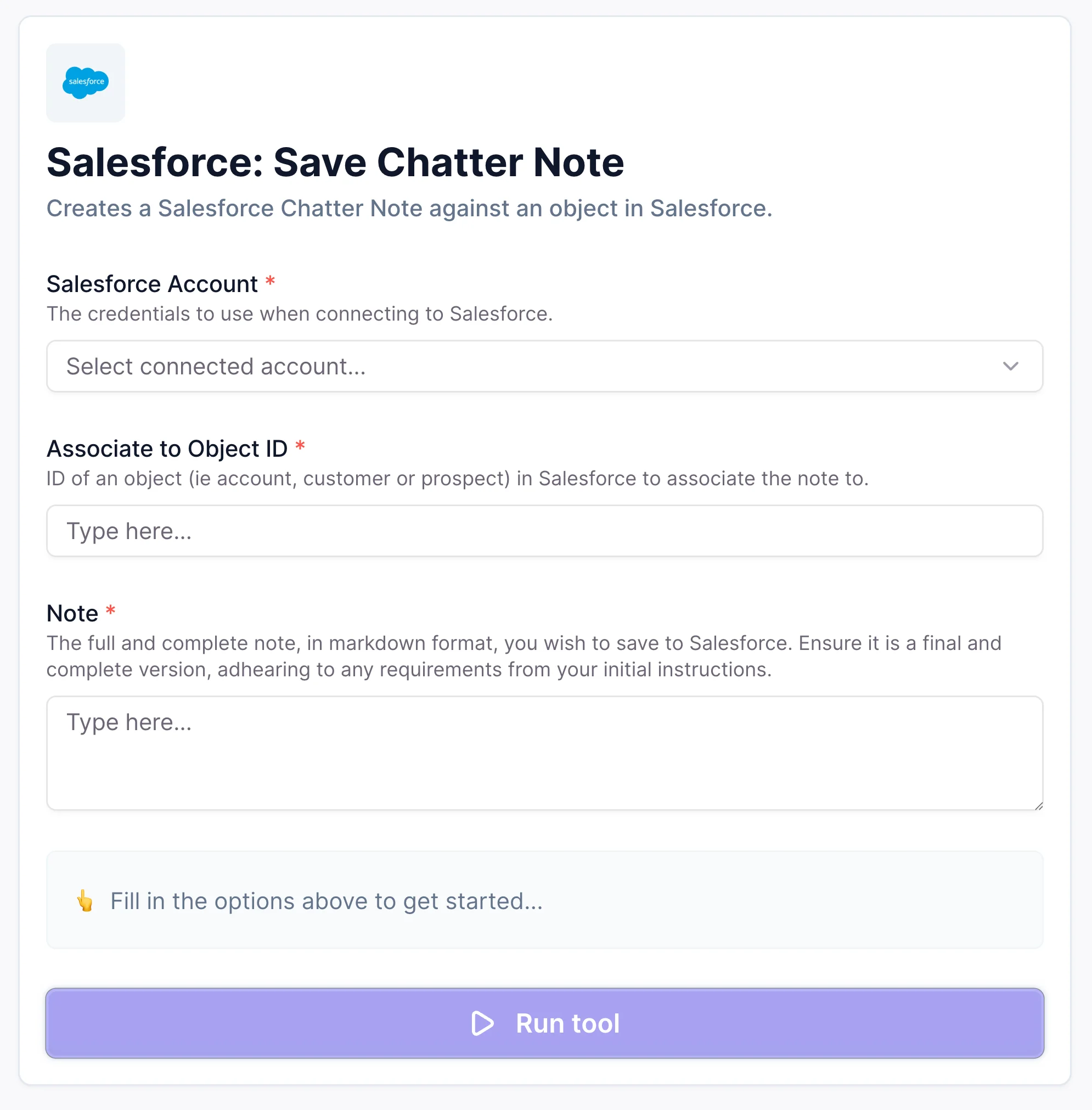Click the Salesforce Account field label
The width and height of the screenshot is (1092, 1110).
pos(152,284)
